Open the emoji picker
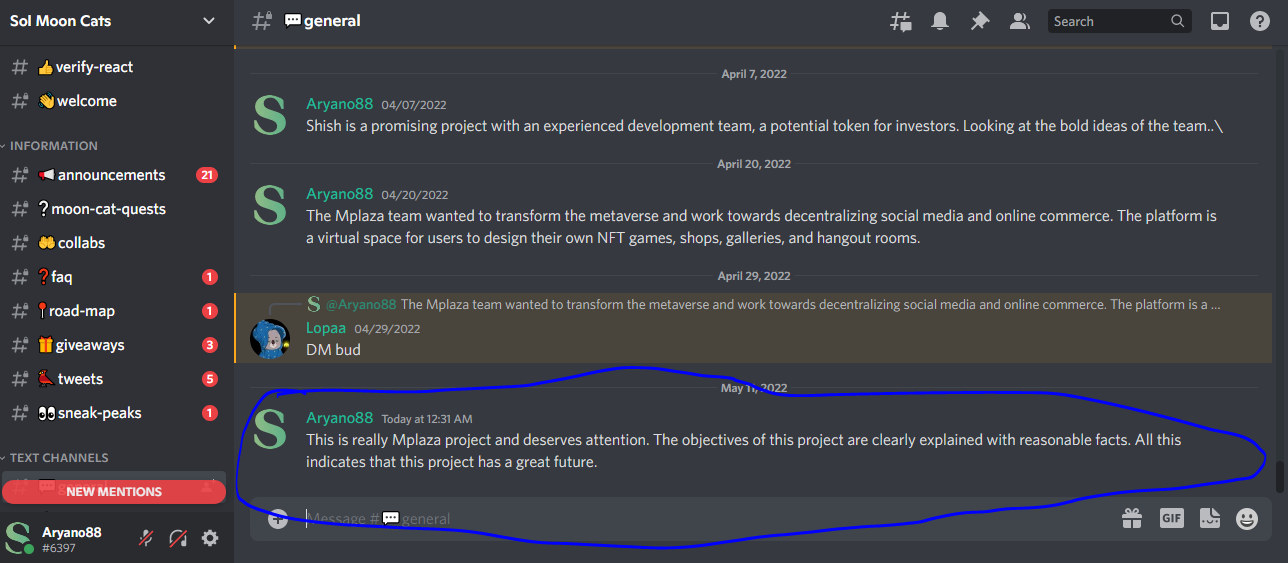The width and height of the screenshot is (1288, 563). click(x=1247, y=518)
